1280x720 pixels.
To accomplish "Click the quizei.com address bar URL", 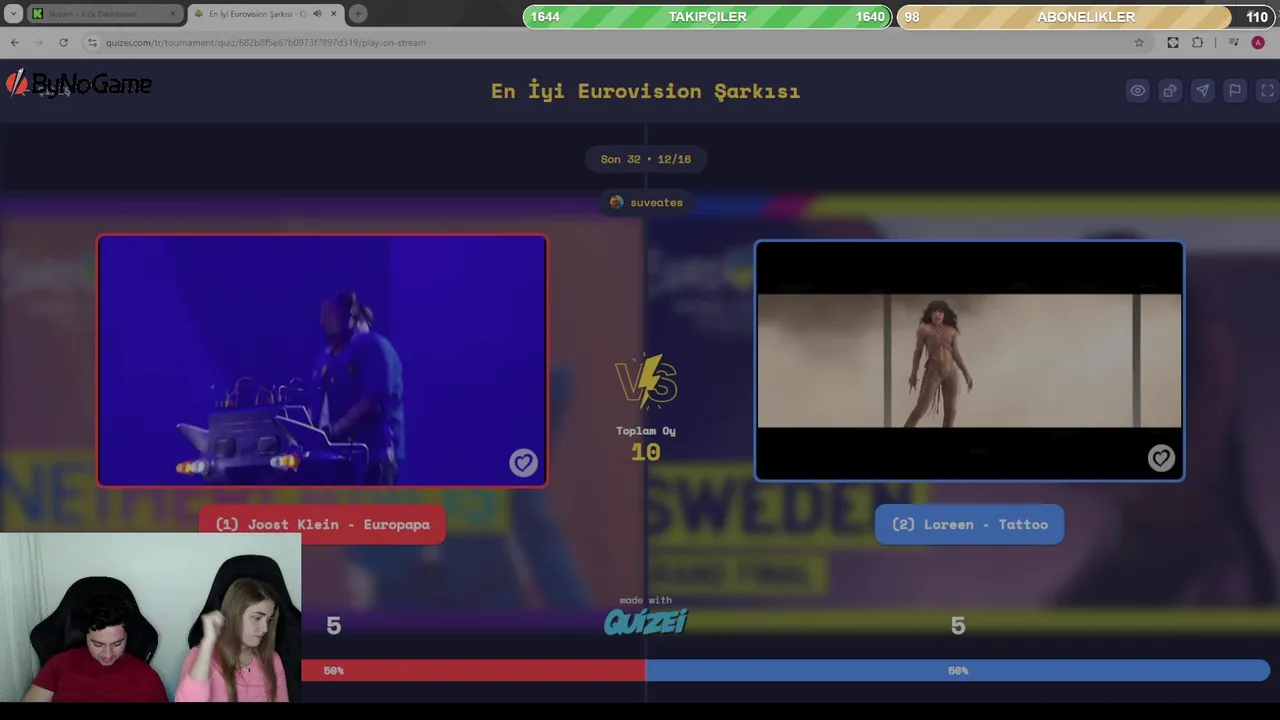I will (266, 42).
